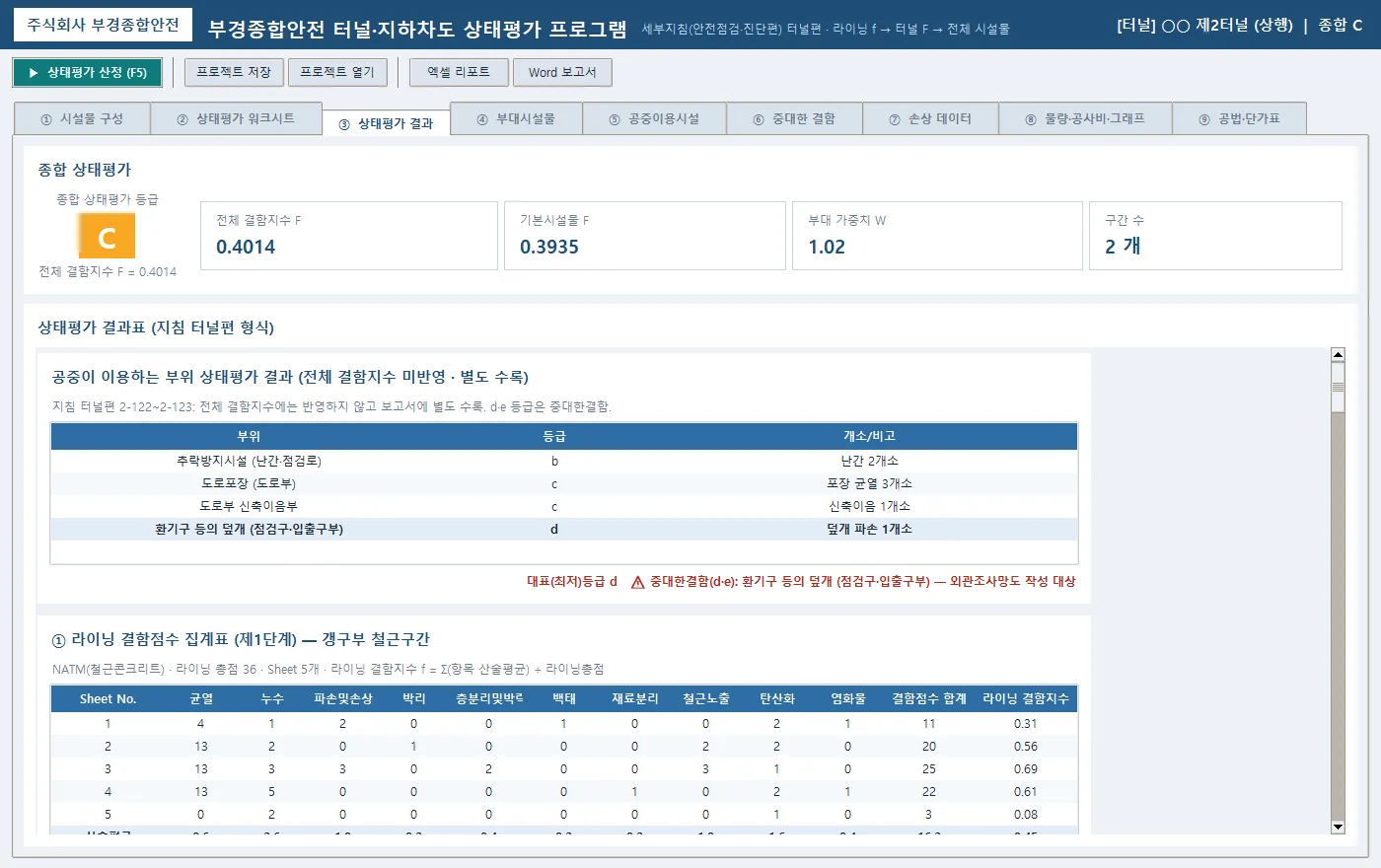Screen dimensions: 1381x868
Task: Switch to the ① 시설물 구성 tab
Action: coord(82,118)
